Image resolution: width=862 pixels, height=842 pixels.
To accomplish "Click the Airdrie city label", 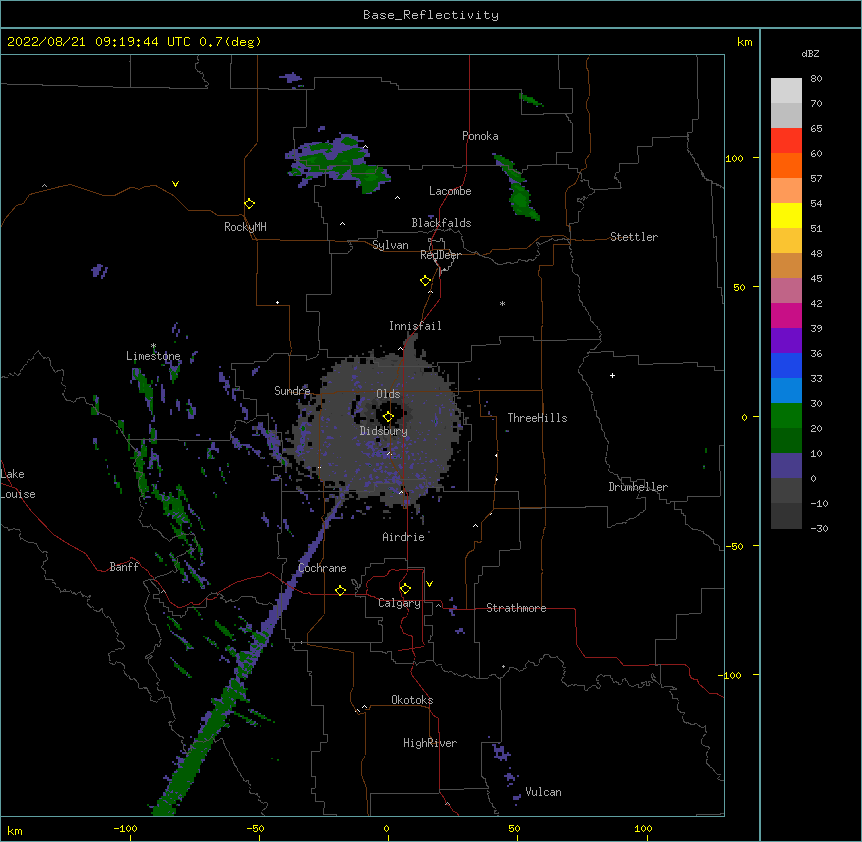I will [403, 537].
